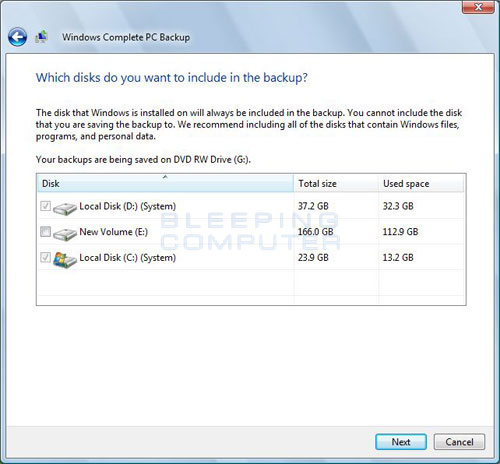Sort by the Disk column header
Image resolution: width=500 pixels, height=464 pixels.
165,183
